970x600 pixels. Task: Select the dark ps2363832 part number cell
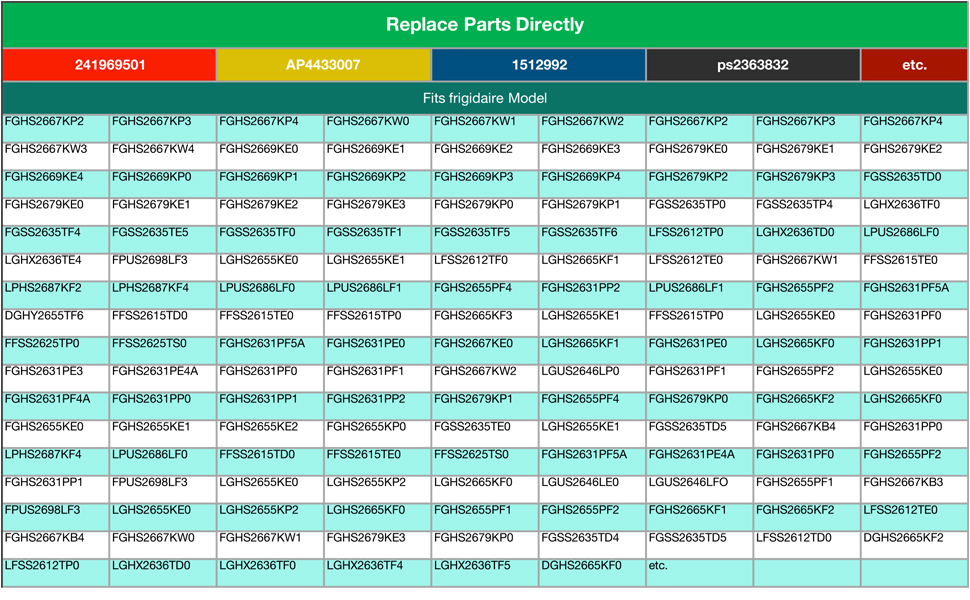(x=753, y=65)
